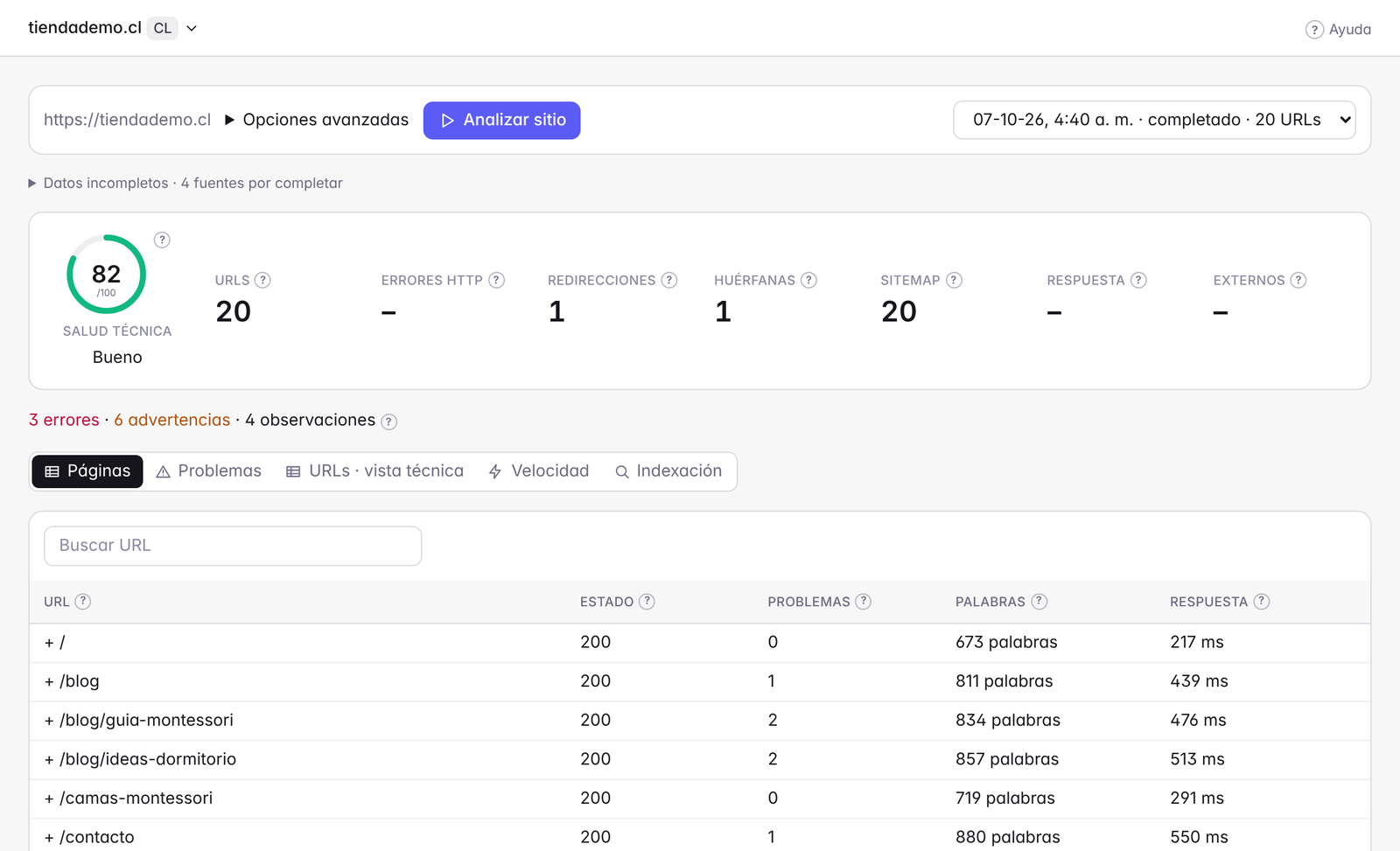Click the 4 observaciones text
Screen dimensions: 1400x851
311,420
